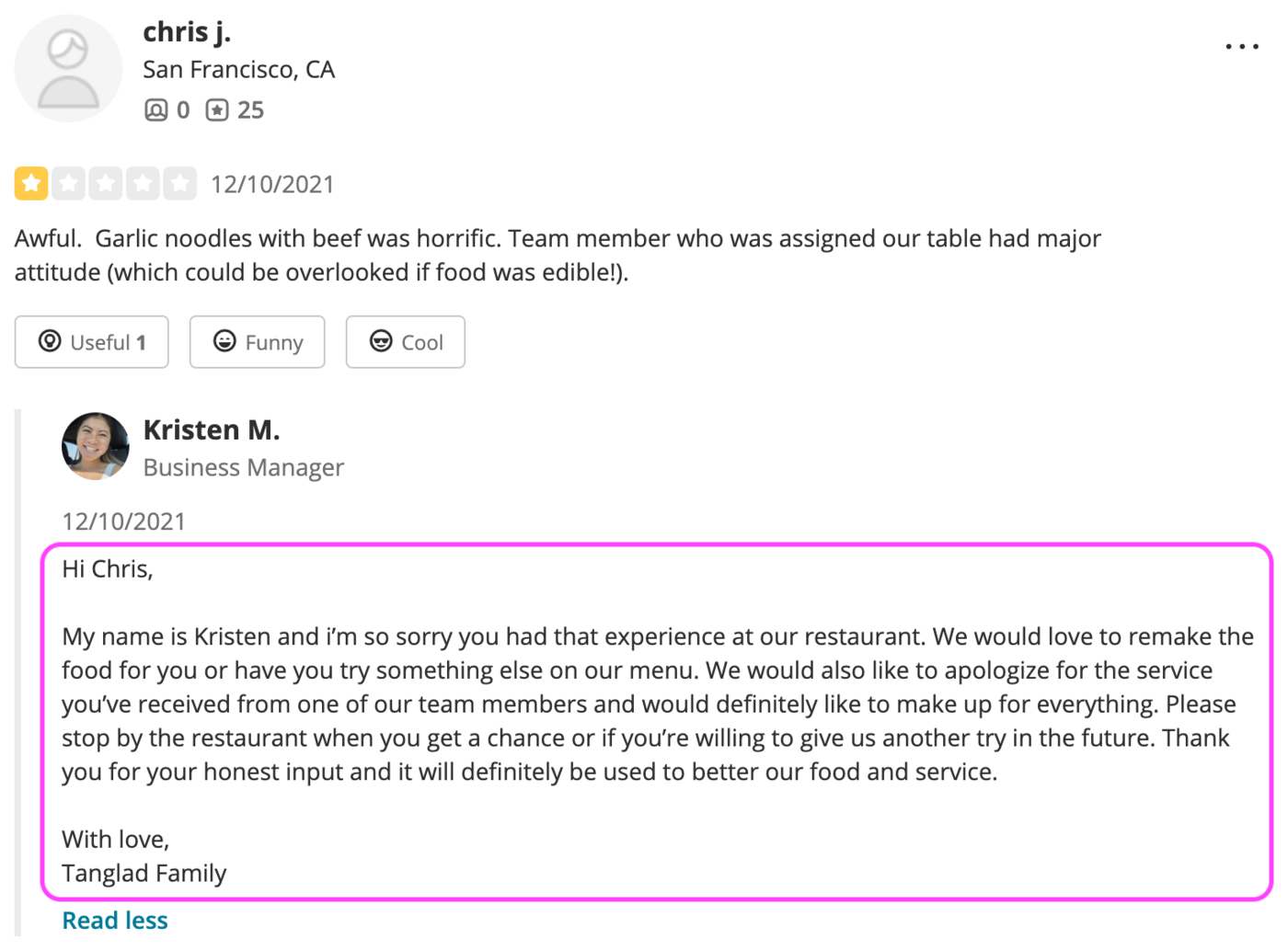
Task: Open the three-dot overflow menu
Action: tap(1242, 45)
